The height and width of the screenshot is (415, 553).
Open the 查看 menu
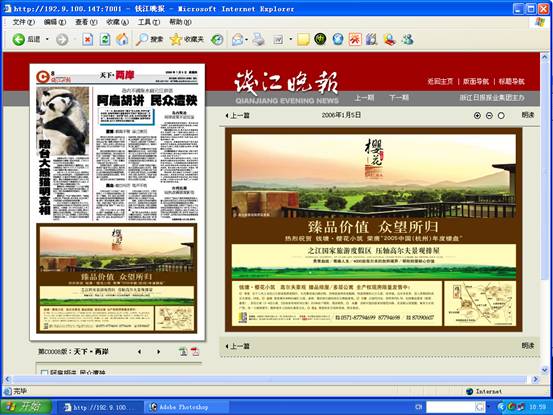coord(86,22)
